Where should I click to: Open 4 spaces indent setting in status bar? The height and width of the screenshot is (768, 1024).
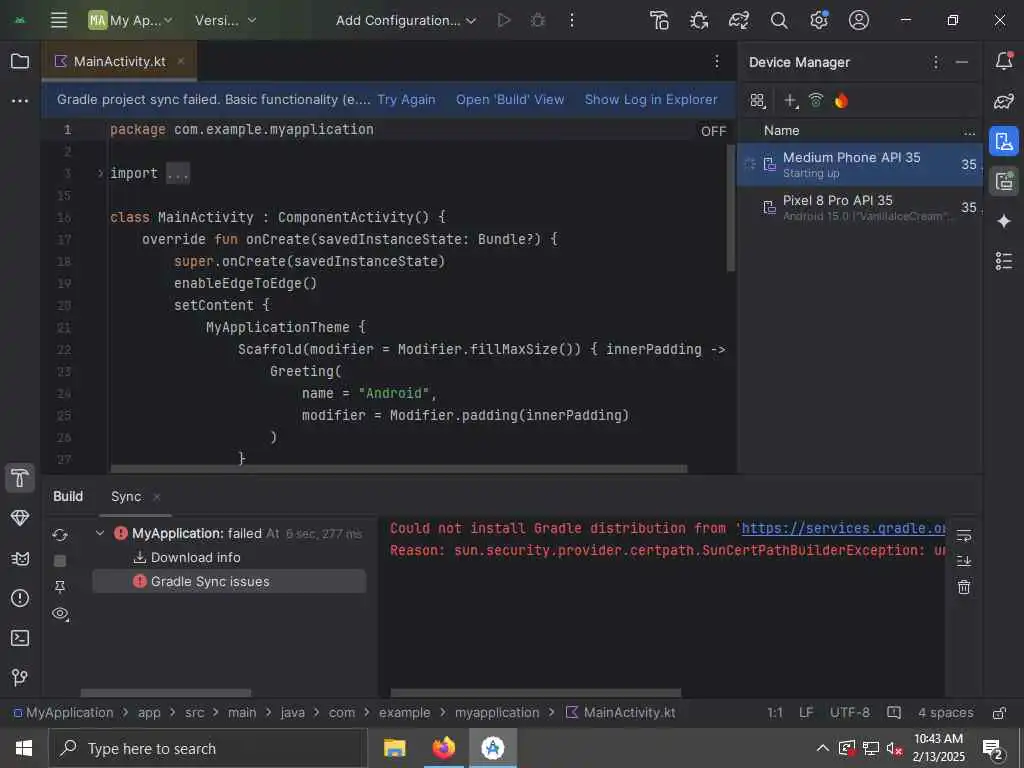point(946,712)
